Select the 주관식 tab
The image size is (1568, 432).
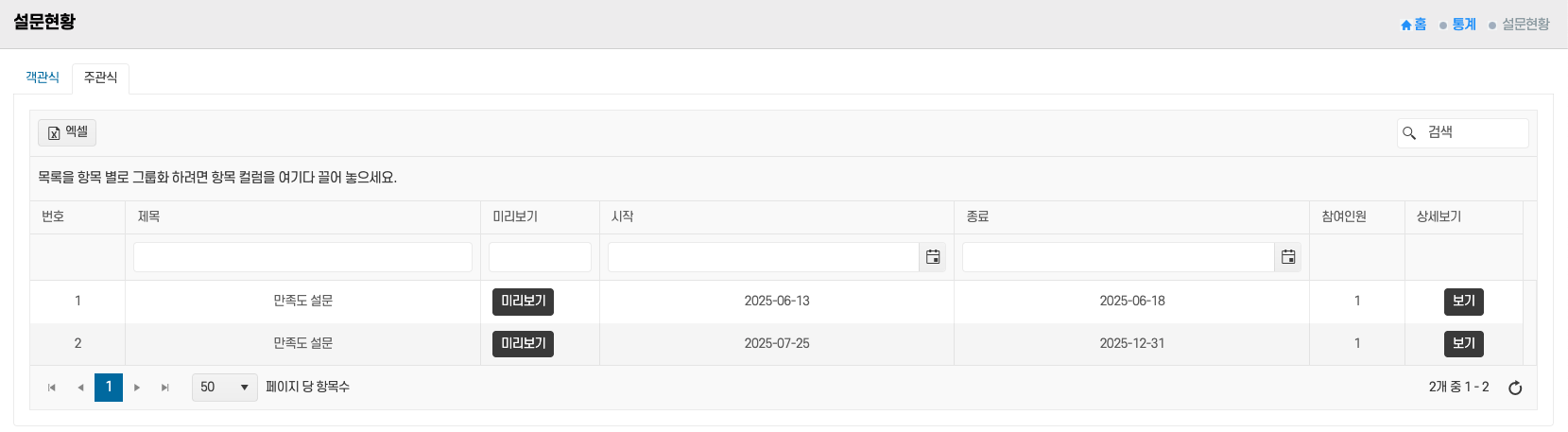click(100, 78)
